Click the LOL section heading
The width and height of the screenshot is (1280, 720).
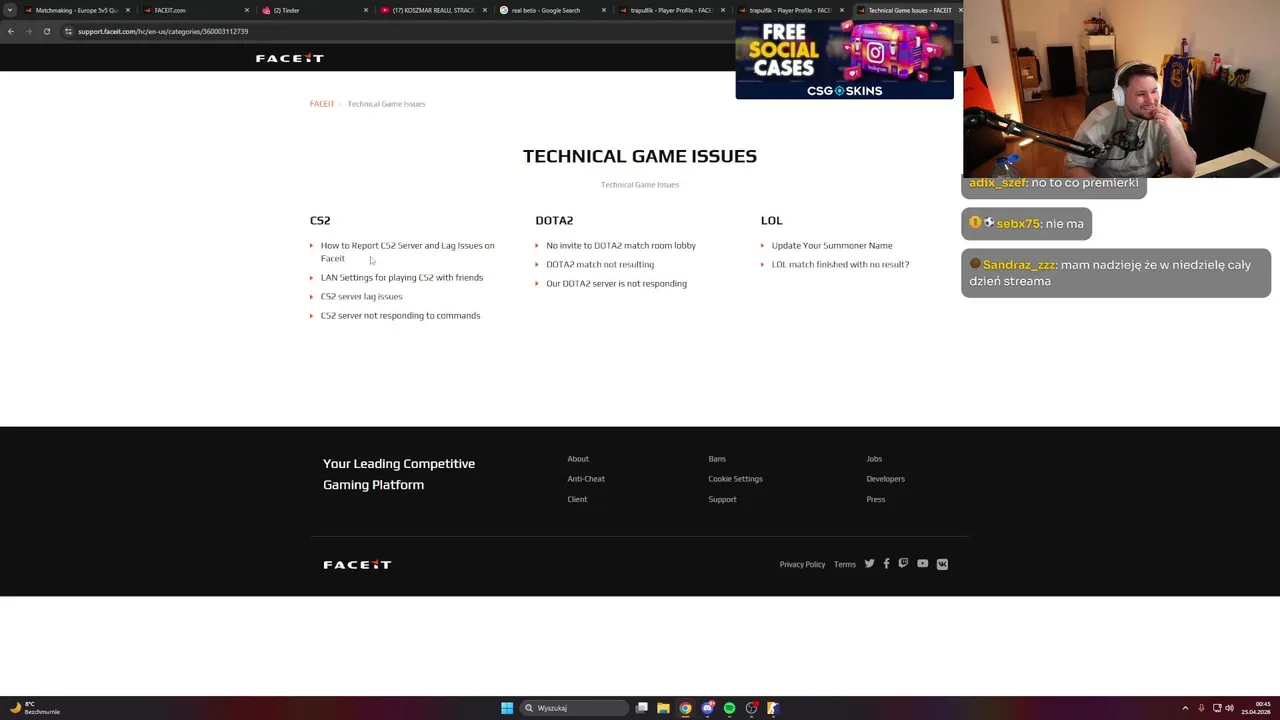[771, 220]
